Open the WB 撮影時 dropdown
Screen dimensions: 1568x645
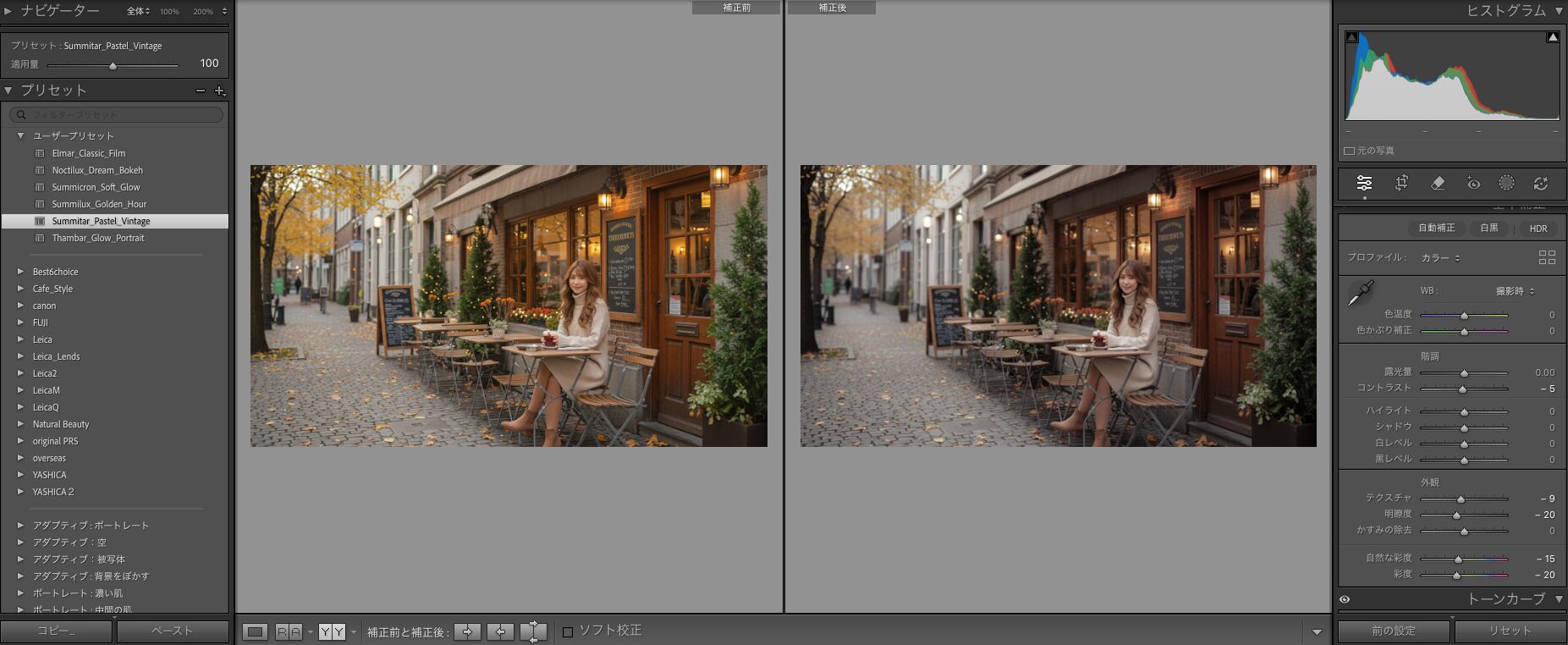click(1515, 291)
